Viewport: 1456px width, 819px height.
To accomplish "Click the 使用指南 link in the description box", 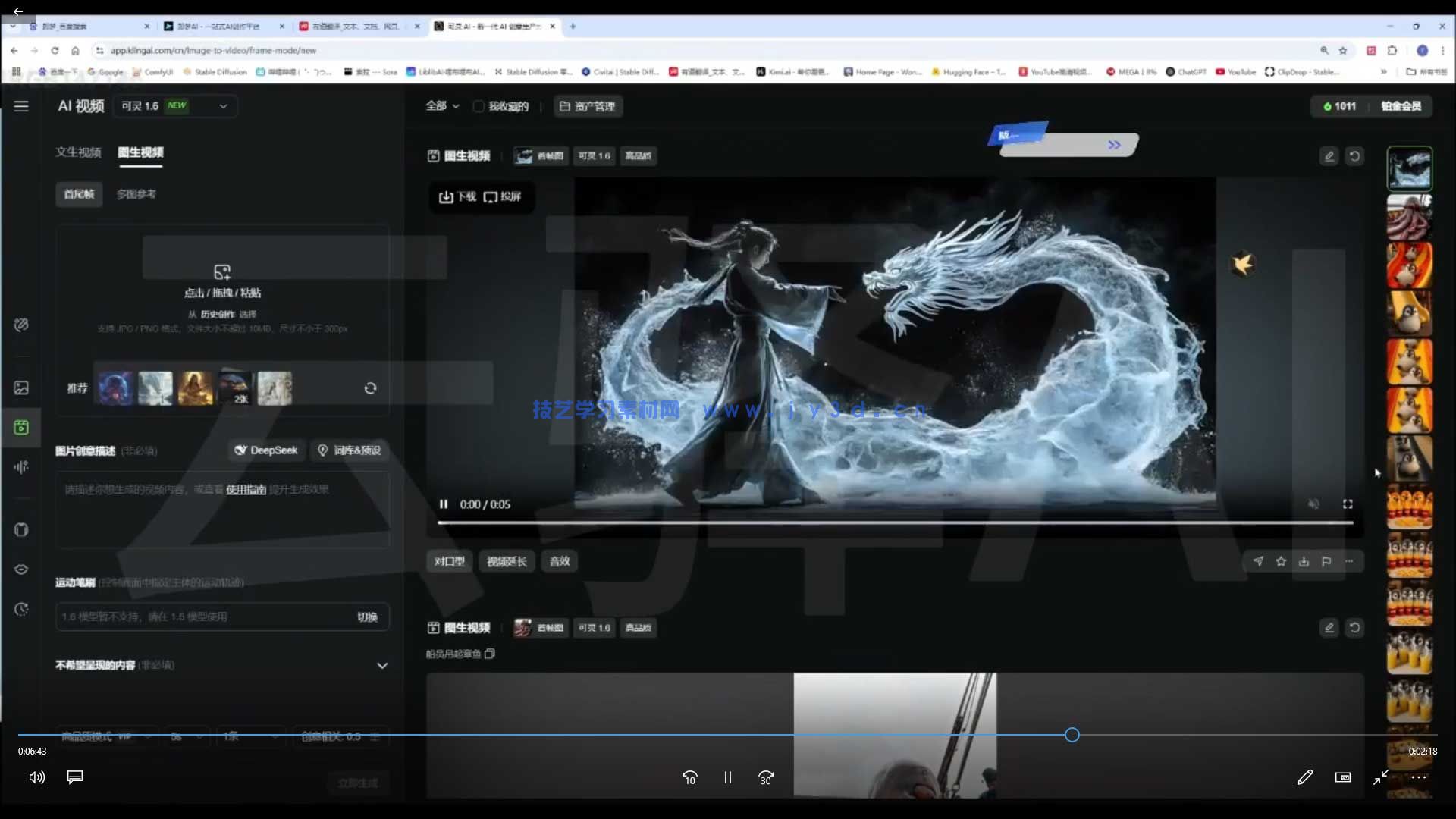I will (x=245, y=489).
